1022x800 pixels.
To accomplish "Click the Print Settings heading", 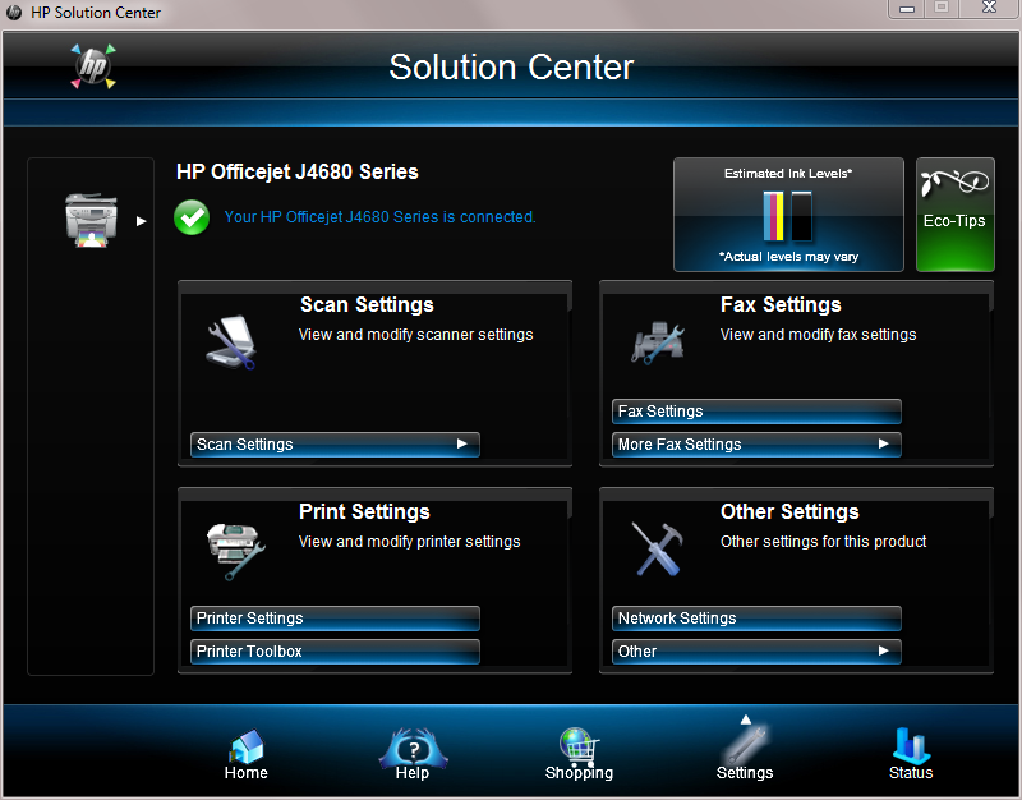I will tap(364, 512).
